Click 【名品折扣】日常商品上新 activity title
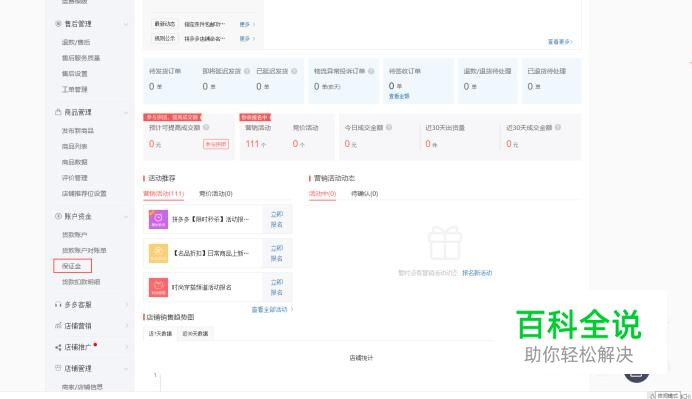Screen dimensions: 692x399 click(x=211, y=253)
